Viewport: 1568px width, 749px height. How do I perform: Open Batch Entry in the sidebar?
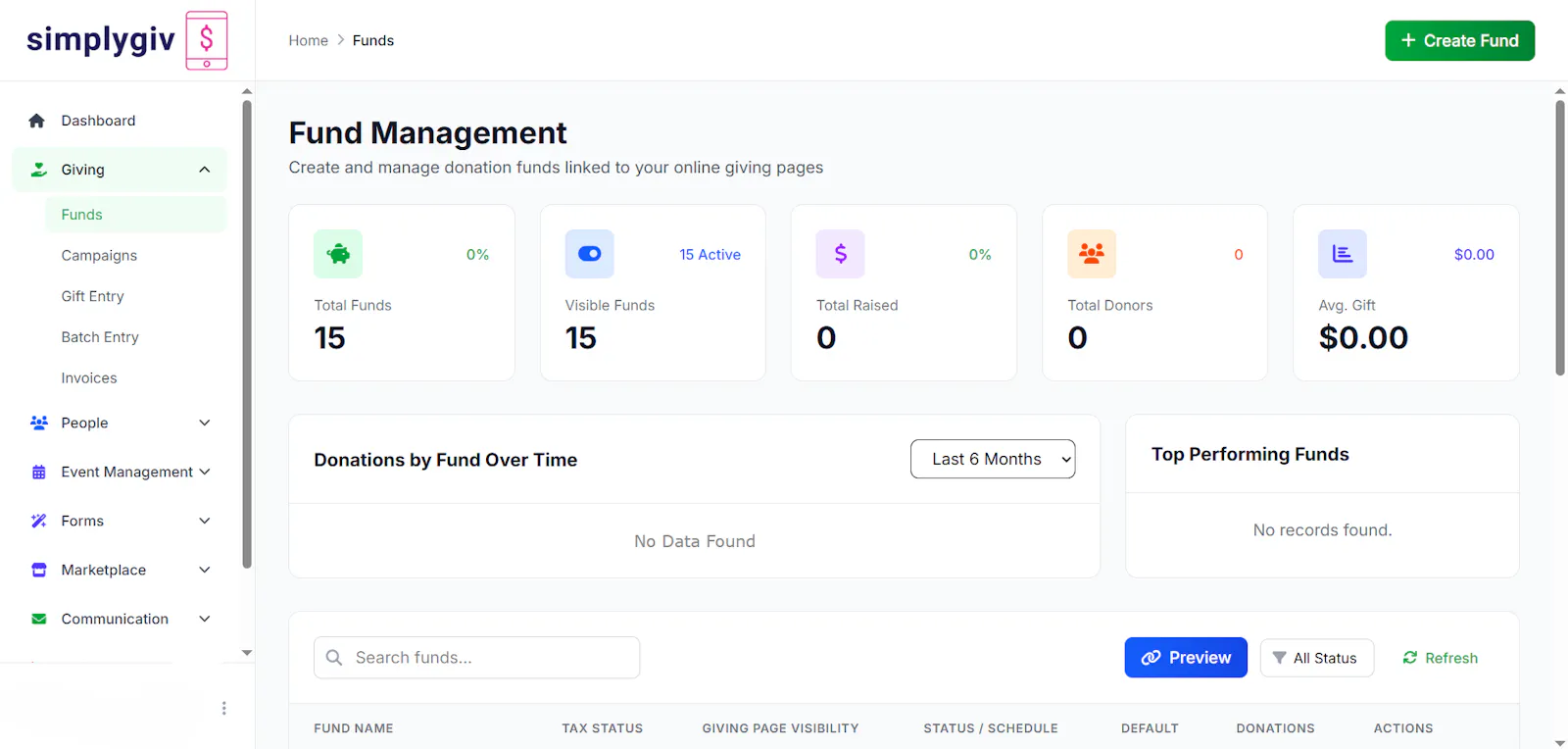100,337
